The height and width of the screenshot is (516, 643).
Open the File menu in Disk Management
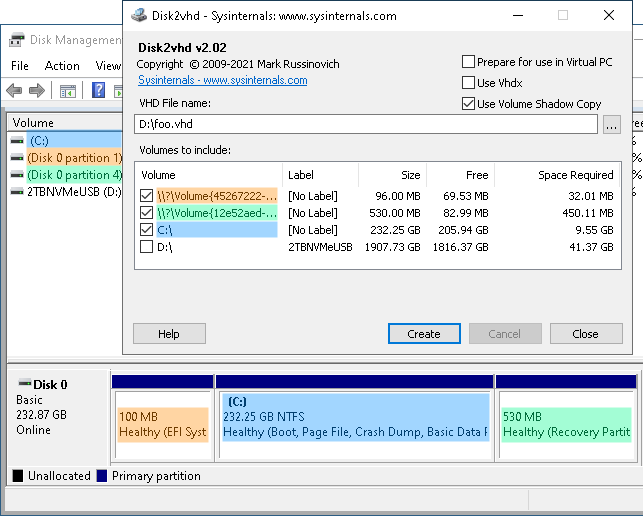click(x=20, y=66)
